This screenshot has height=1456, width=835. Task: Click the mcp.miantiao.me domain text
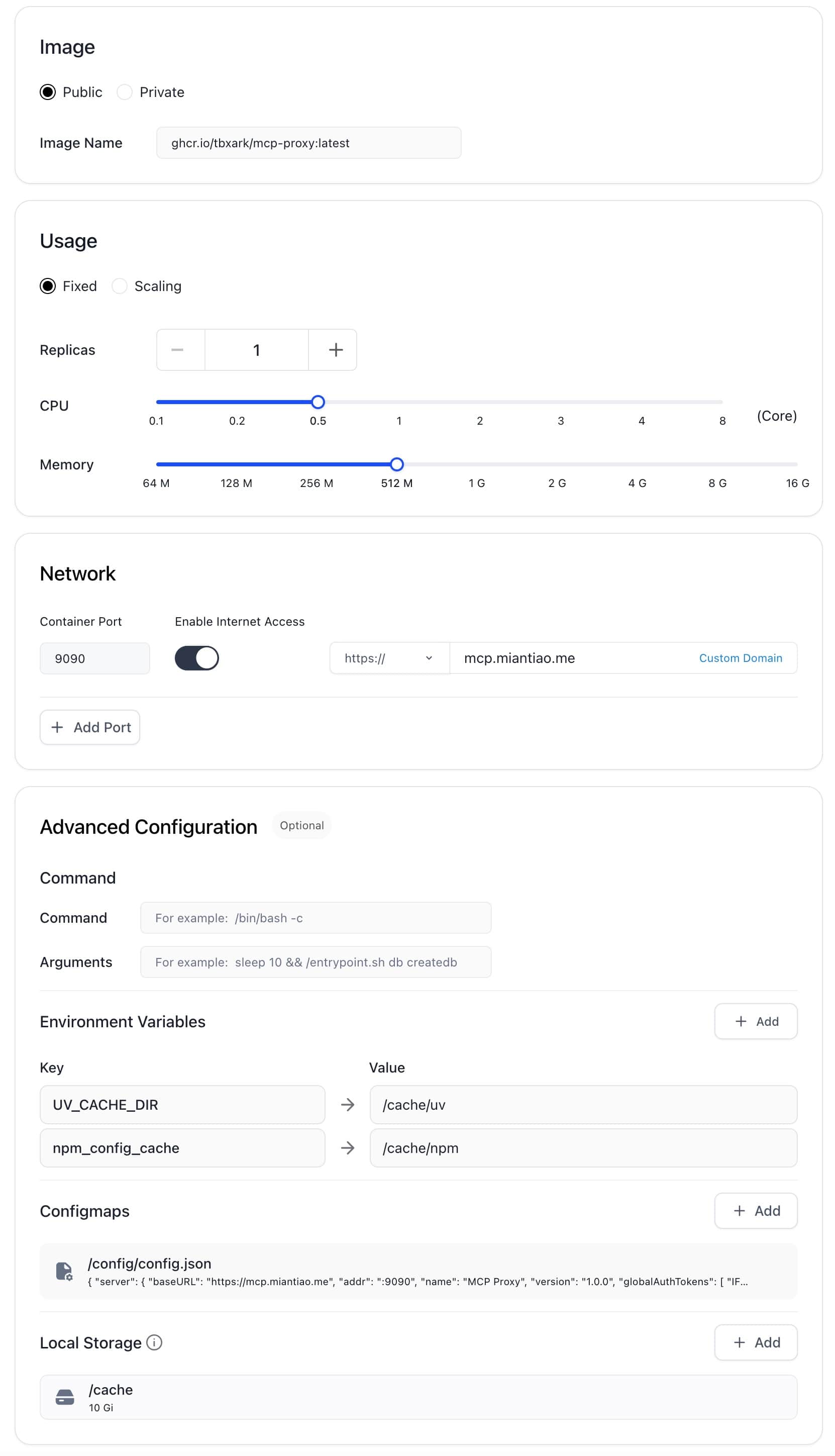(519, 658)
